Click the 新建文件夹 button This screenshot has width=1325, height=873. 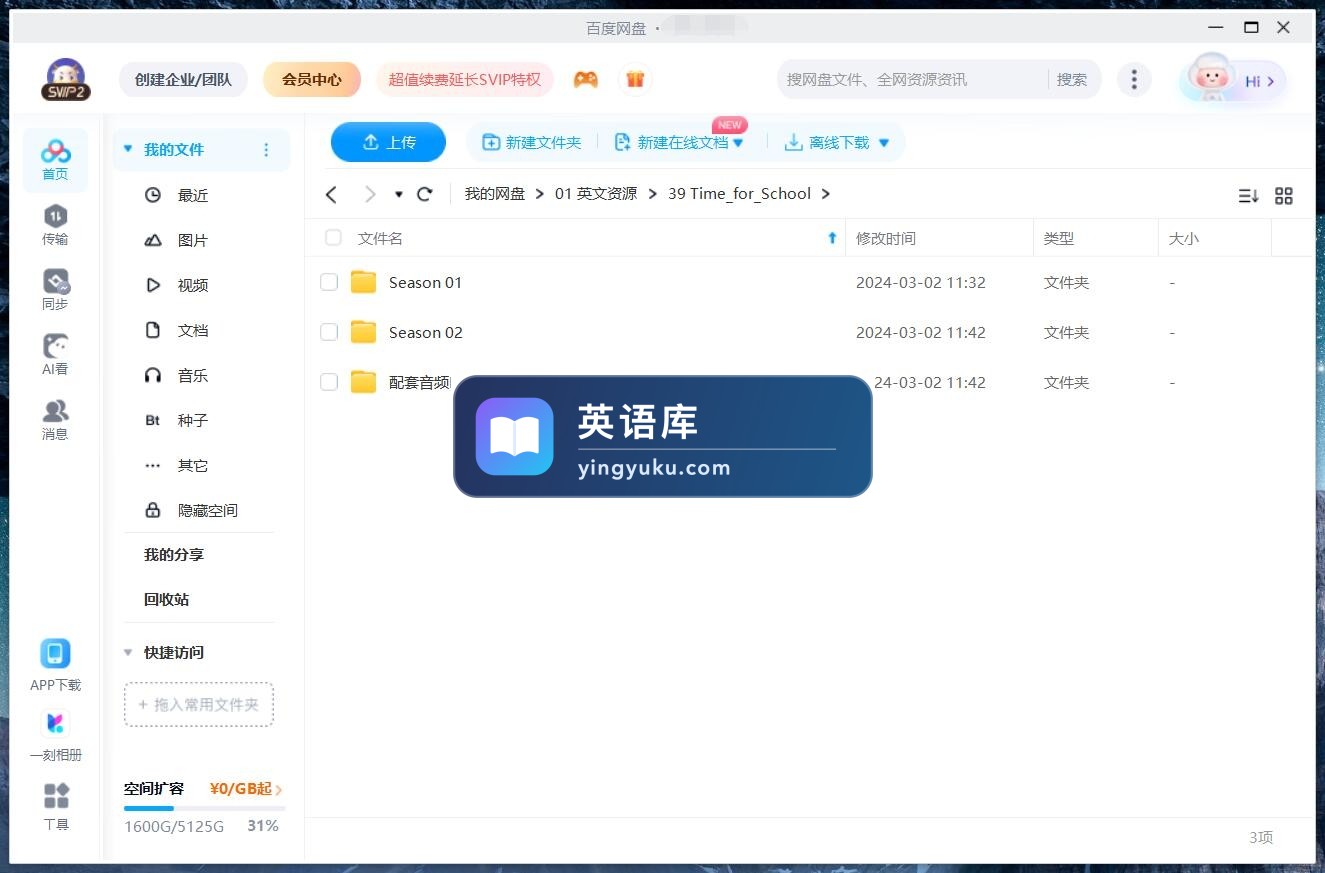532,143
